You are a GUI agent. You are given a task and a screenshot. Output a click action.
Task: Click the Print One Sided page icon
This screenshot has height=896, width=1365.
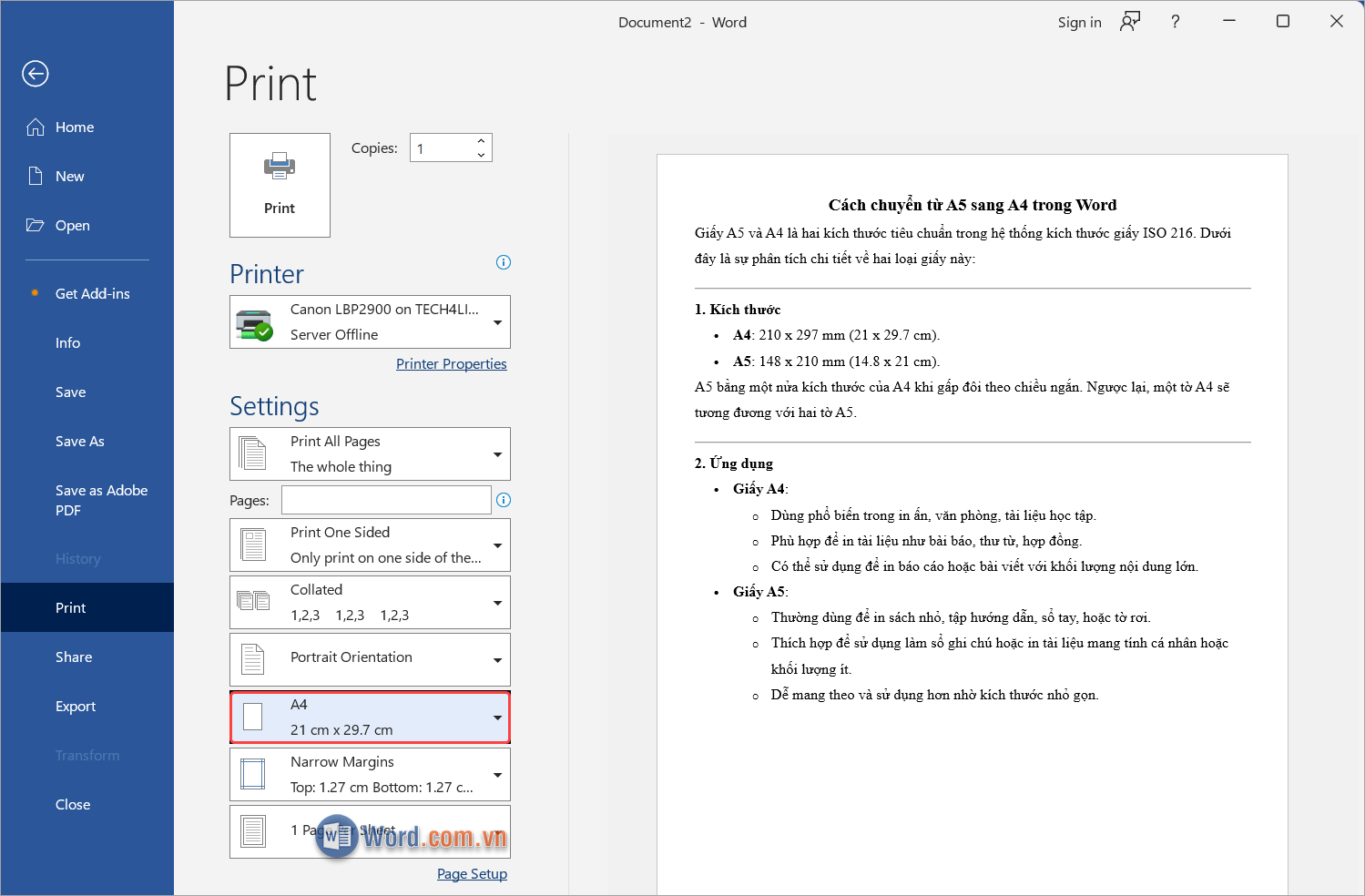[253, 545]
